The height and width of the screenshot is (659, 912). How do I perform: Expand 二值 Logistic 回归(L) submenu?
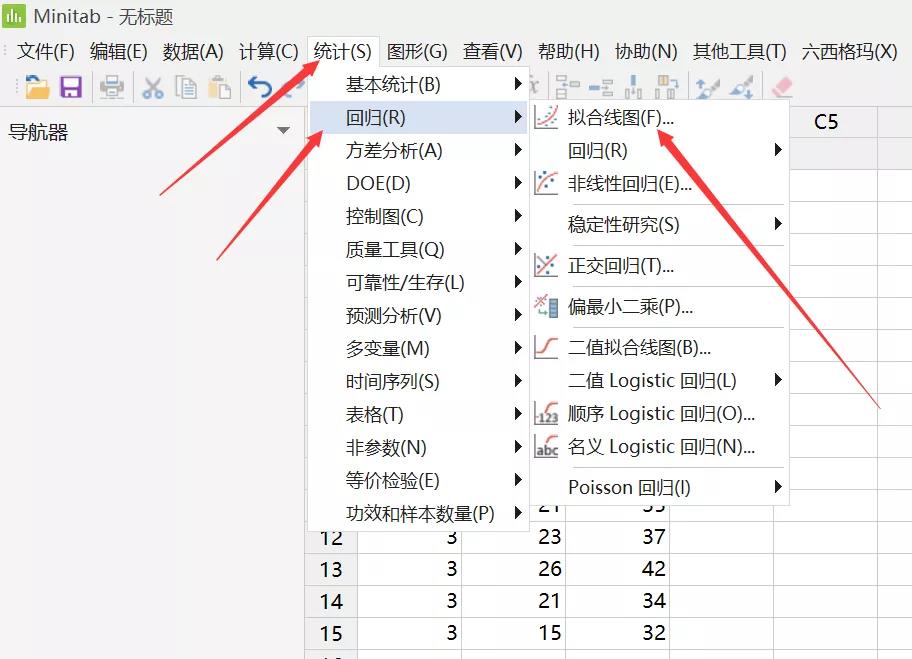660,380
